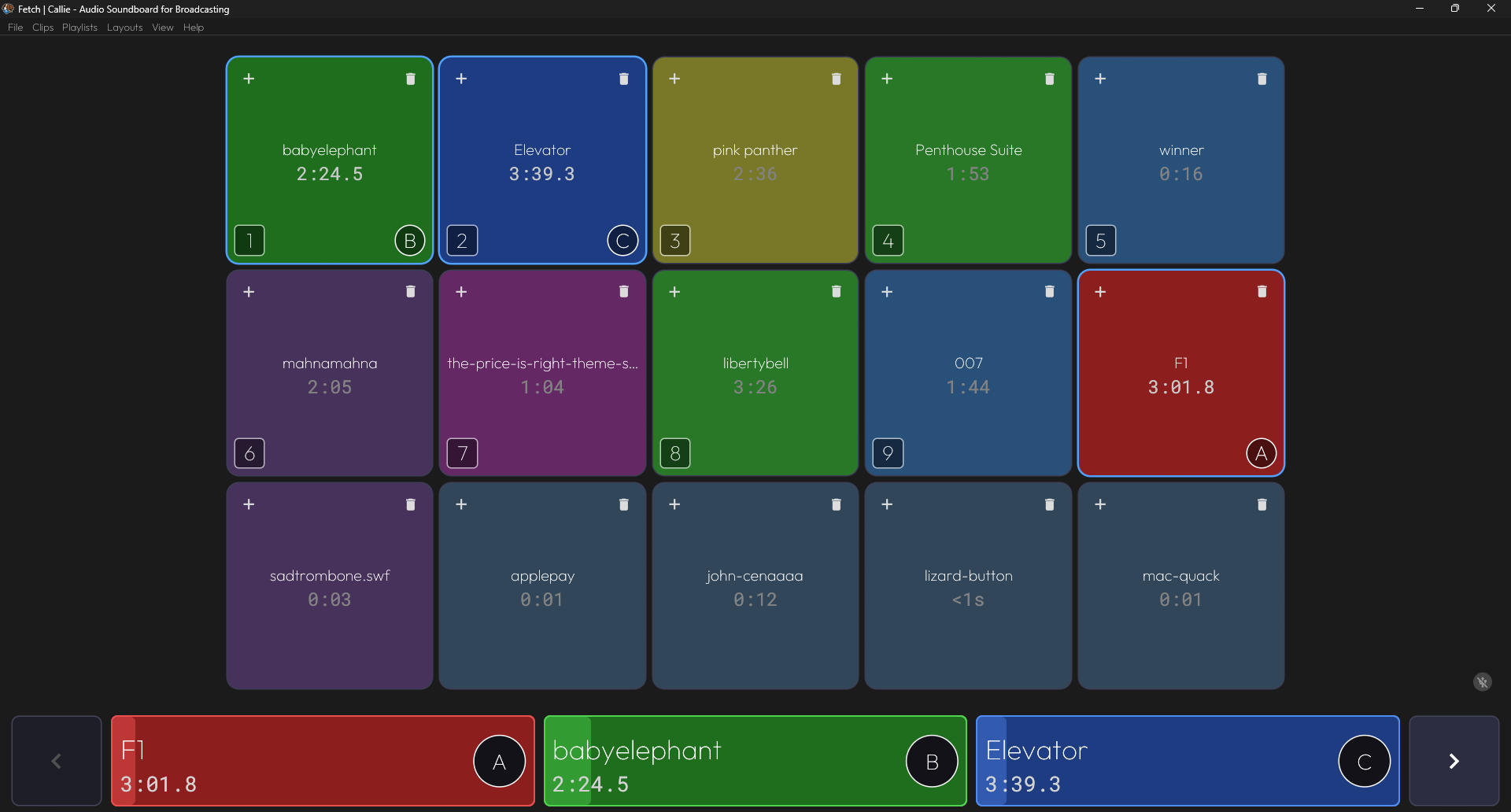Play the Penthouse Suite clip
The height and width of the screenshot is (812, 1511).
tap(968, 160)
